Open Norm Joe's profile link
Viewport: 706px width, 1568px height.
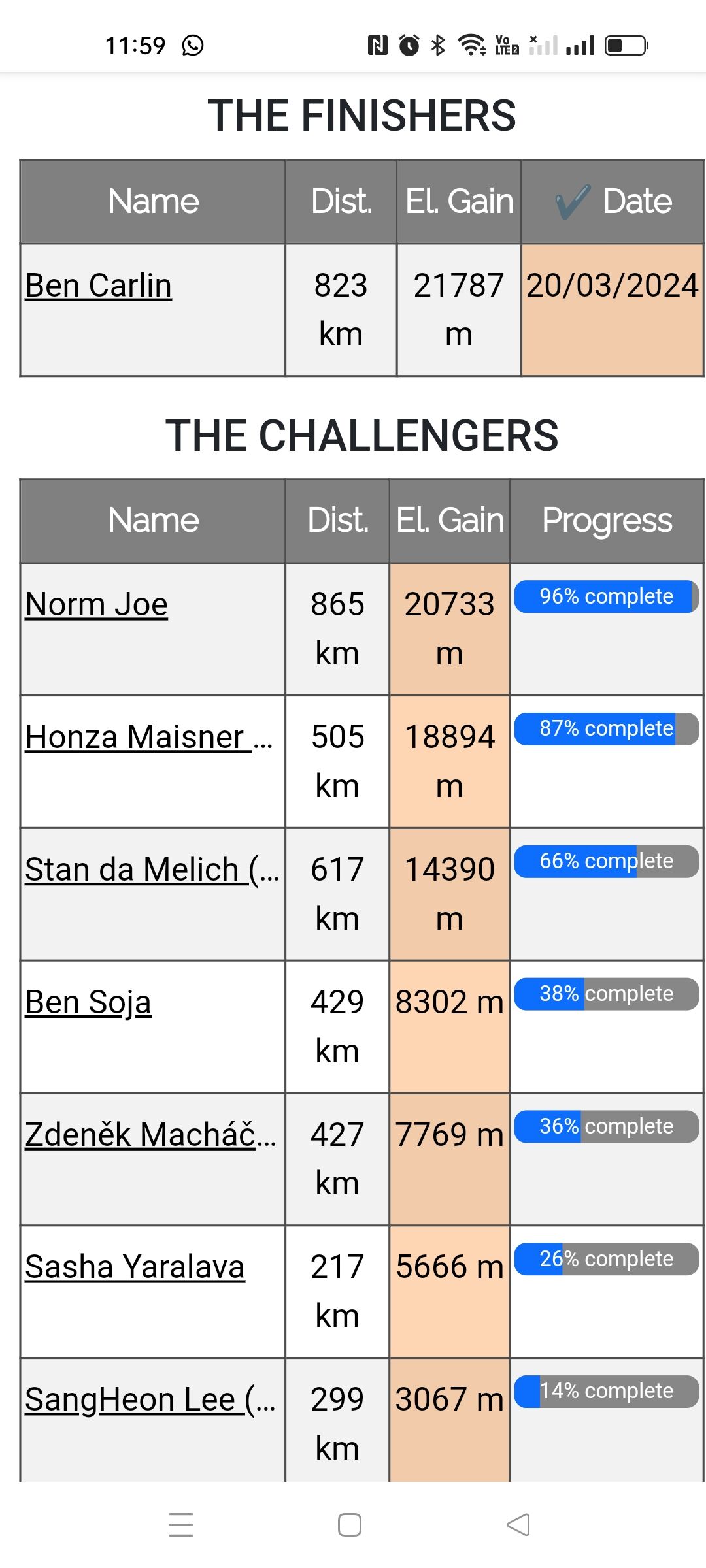(97, 604)
